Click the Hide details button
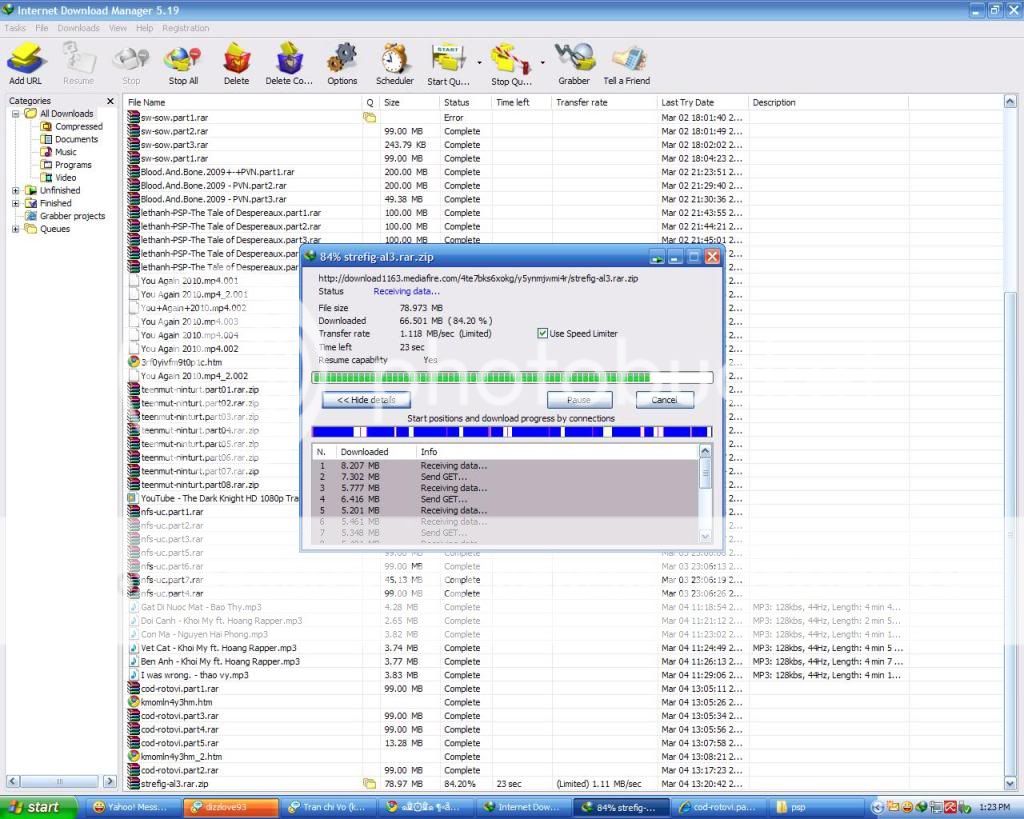Image resolution: width=1024 pixels, height=819 pixels. click(x=366, y=400)
